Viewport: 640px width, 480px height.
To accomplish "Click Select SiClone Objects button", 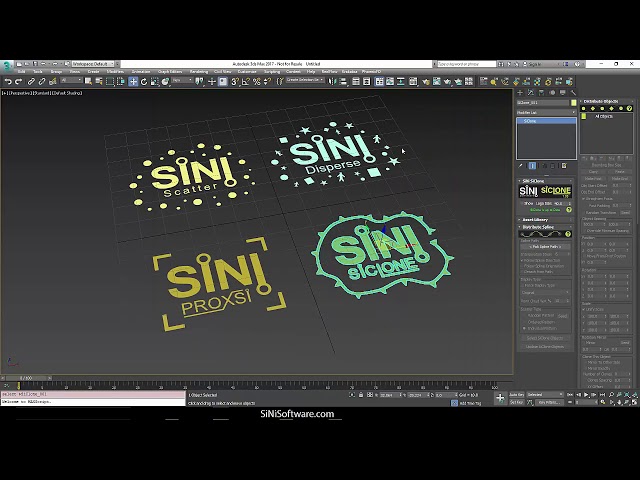I will tap(545, 338).
